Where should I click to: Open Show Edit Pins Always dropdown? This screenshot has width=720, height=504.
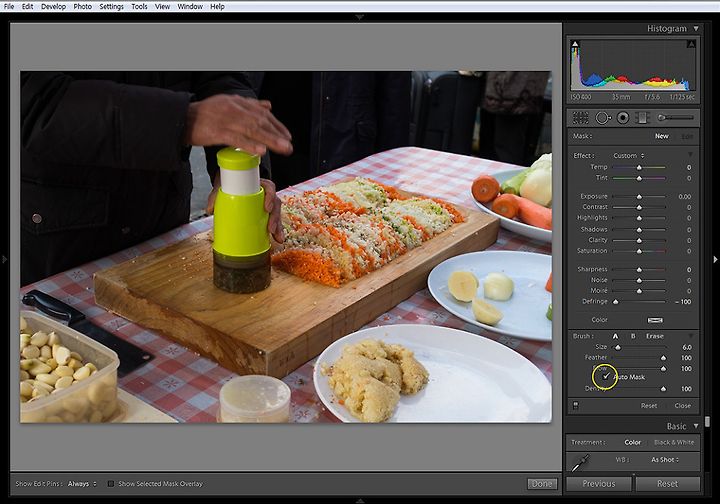[82, 483]
